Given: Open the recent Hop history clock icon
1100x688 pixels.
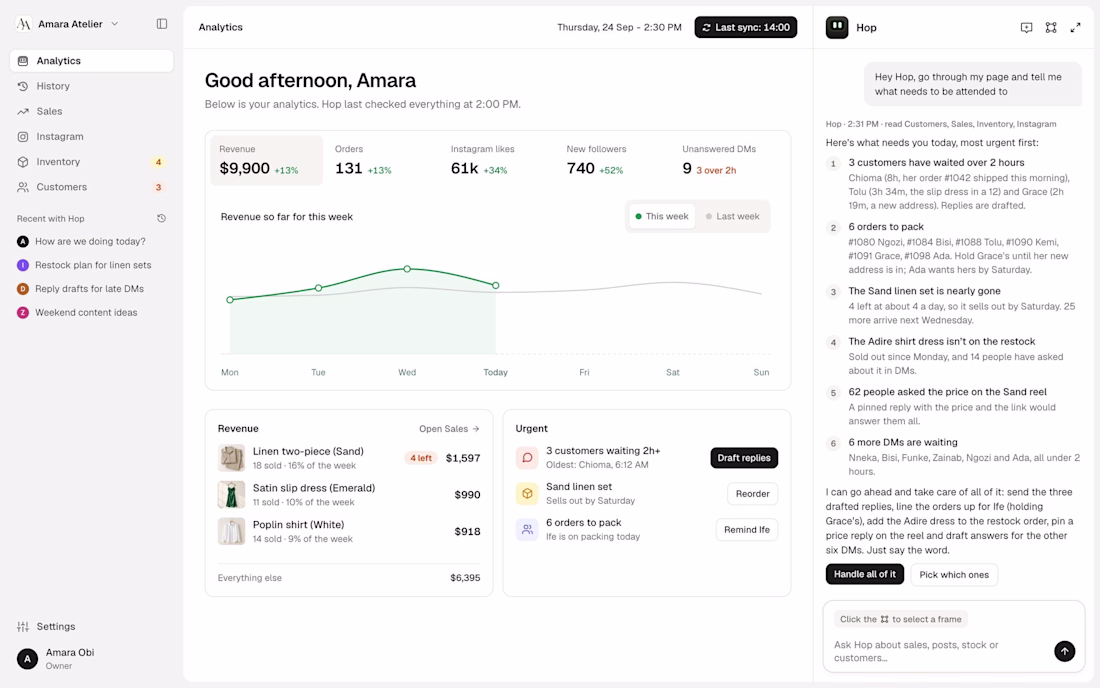Looking at the screenshot, I should pyautogui.click(x=161, y=219).
